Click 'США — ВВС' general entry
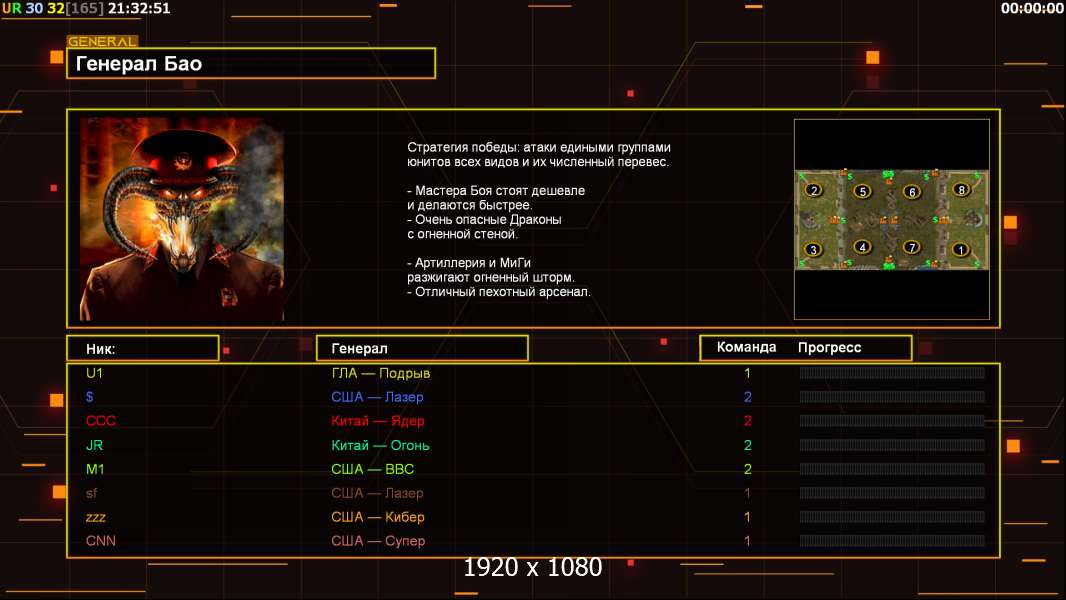The width and height of the screenshot is (1066, 600). click(373, 469)
